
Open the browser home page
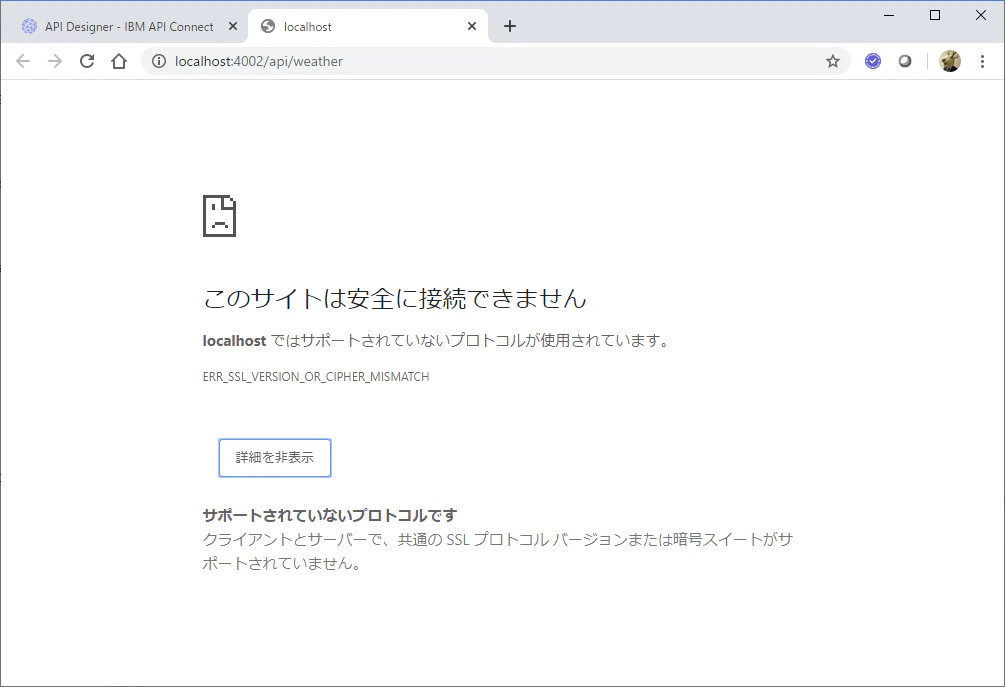pos(119,61)
